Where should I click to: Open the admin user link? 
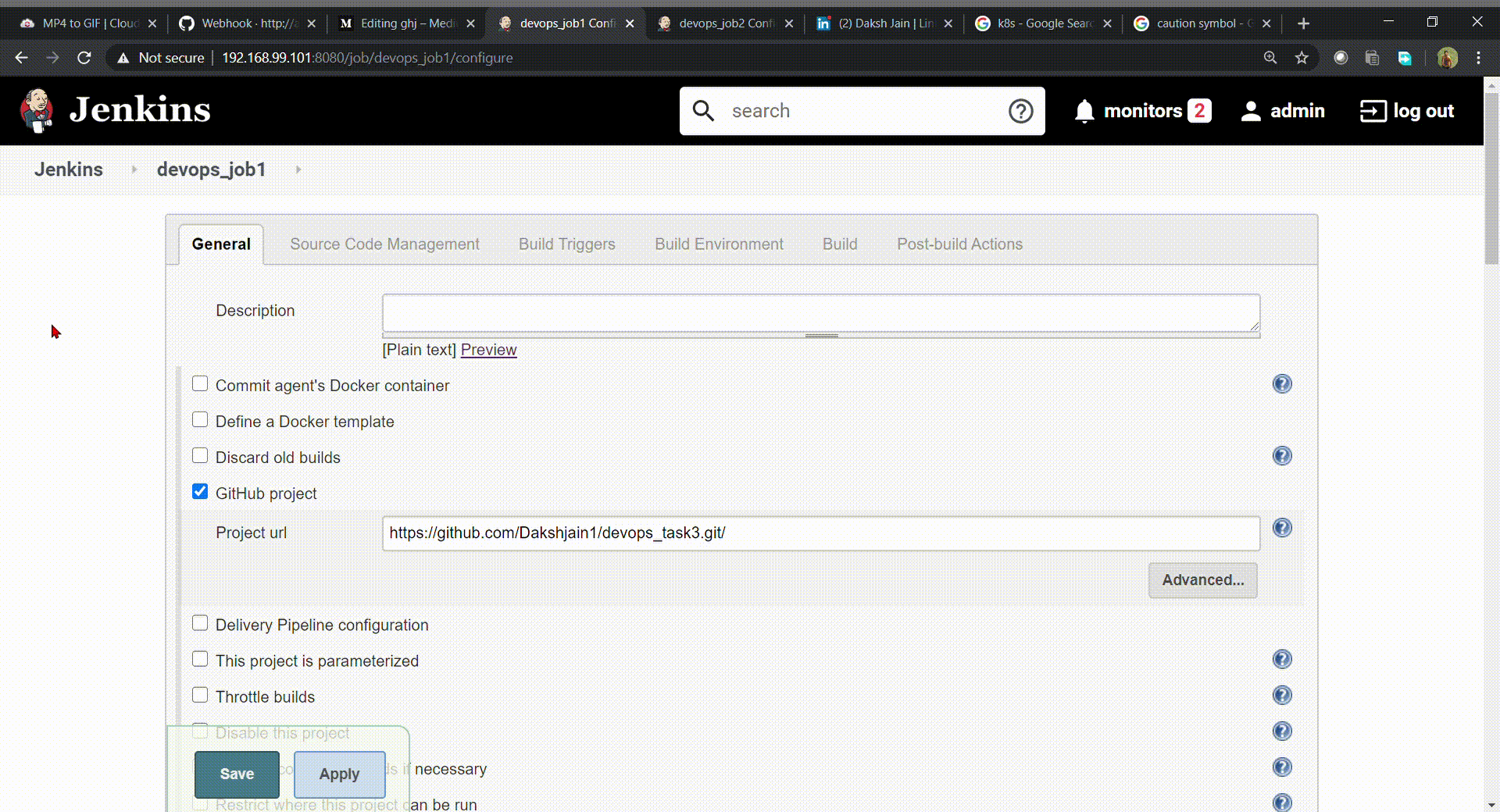pyautogui.click(x=1298, y=111)
